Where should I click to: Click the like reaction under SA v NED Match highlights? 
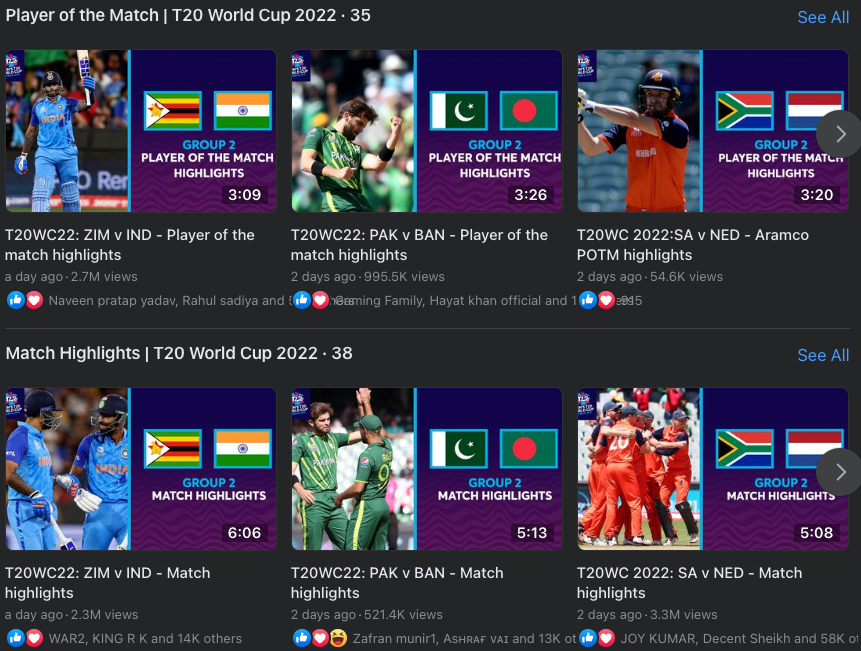click(x=588, y=638)
